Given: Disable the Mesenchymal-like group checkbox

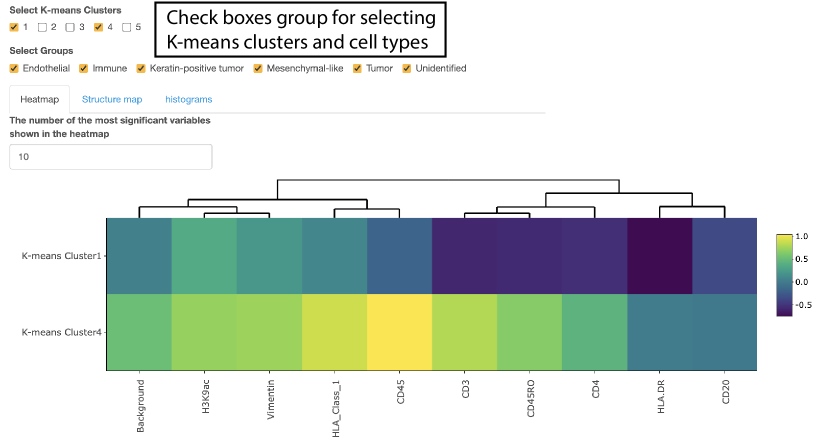Looking at the screenshot, I should [258, 69].
